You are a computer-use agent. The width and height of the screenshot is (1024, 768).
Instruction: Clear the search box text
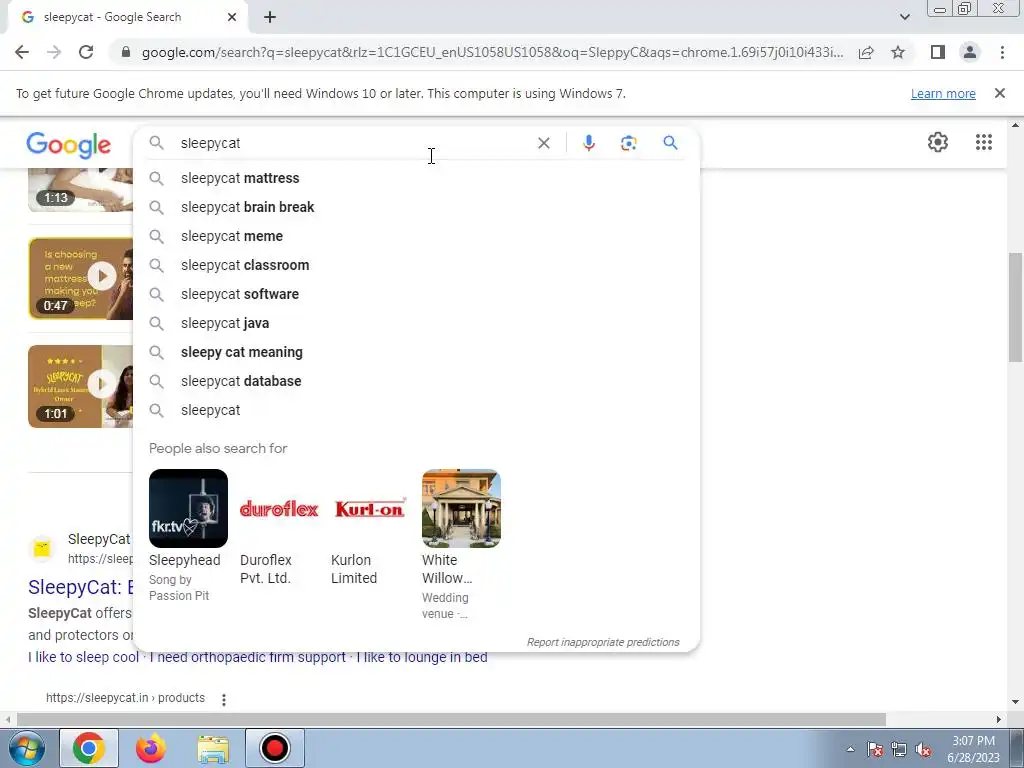[x=543, y=143]
